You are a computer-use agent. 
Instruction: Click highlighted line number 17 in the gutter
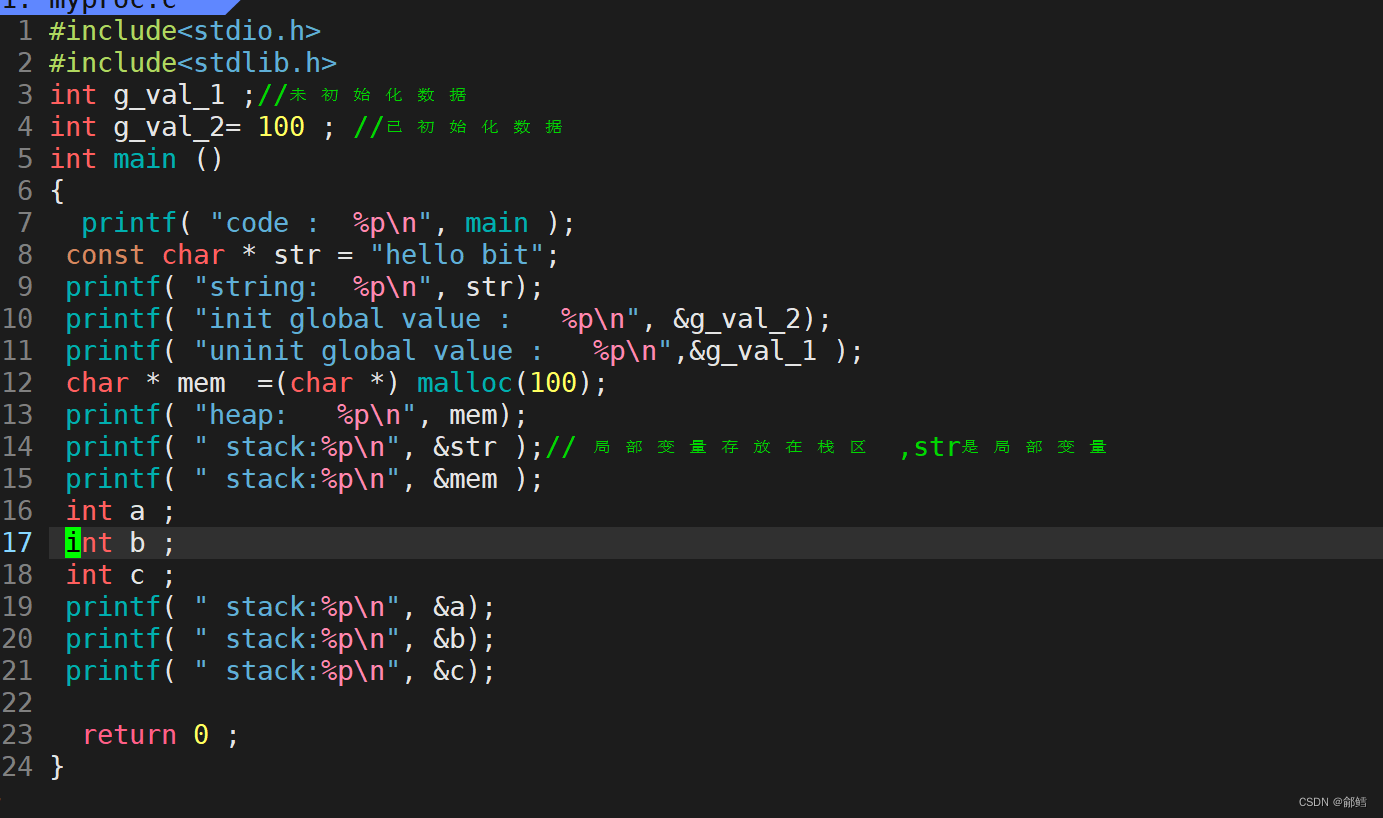pyautogui.click(x=17, y=542)
